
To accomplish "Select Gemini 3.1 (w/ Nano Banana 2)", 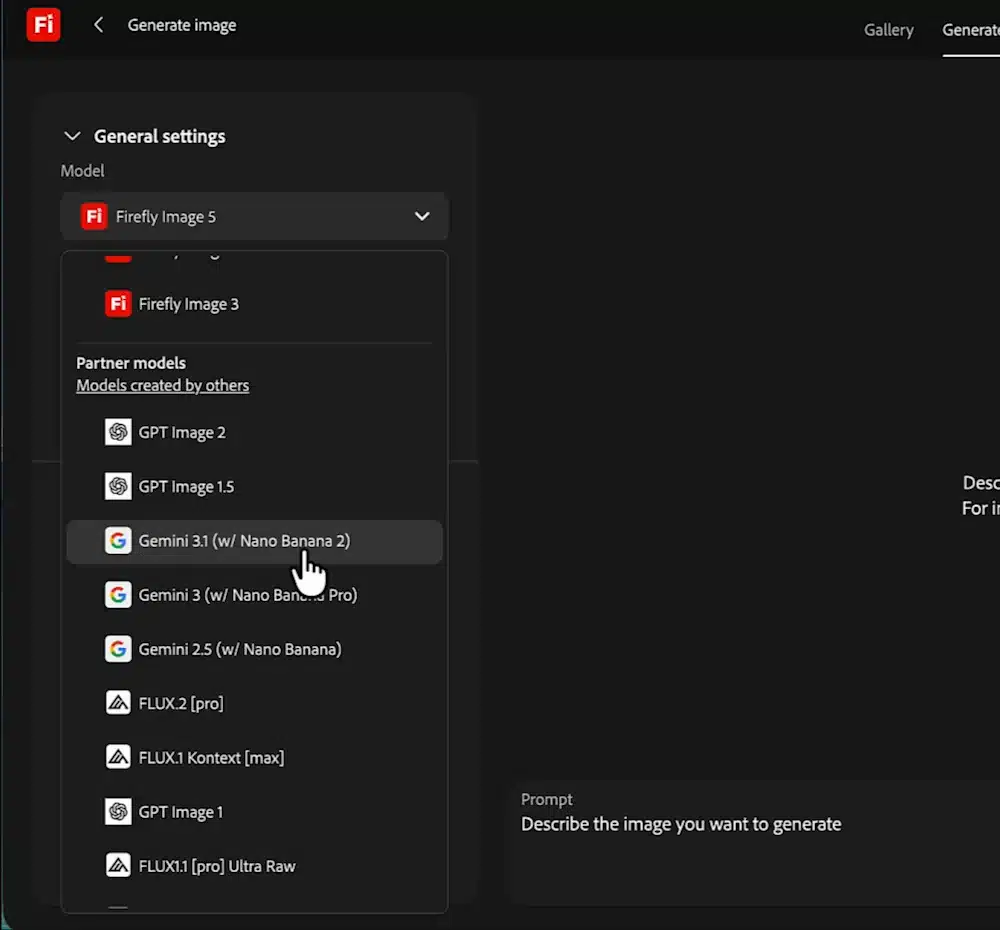I will click(x=254, y=542).
